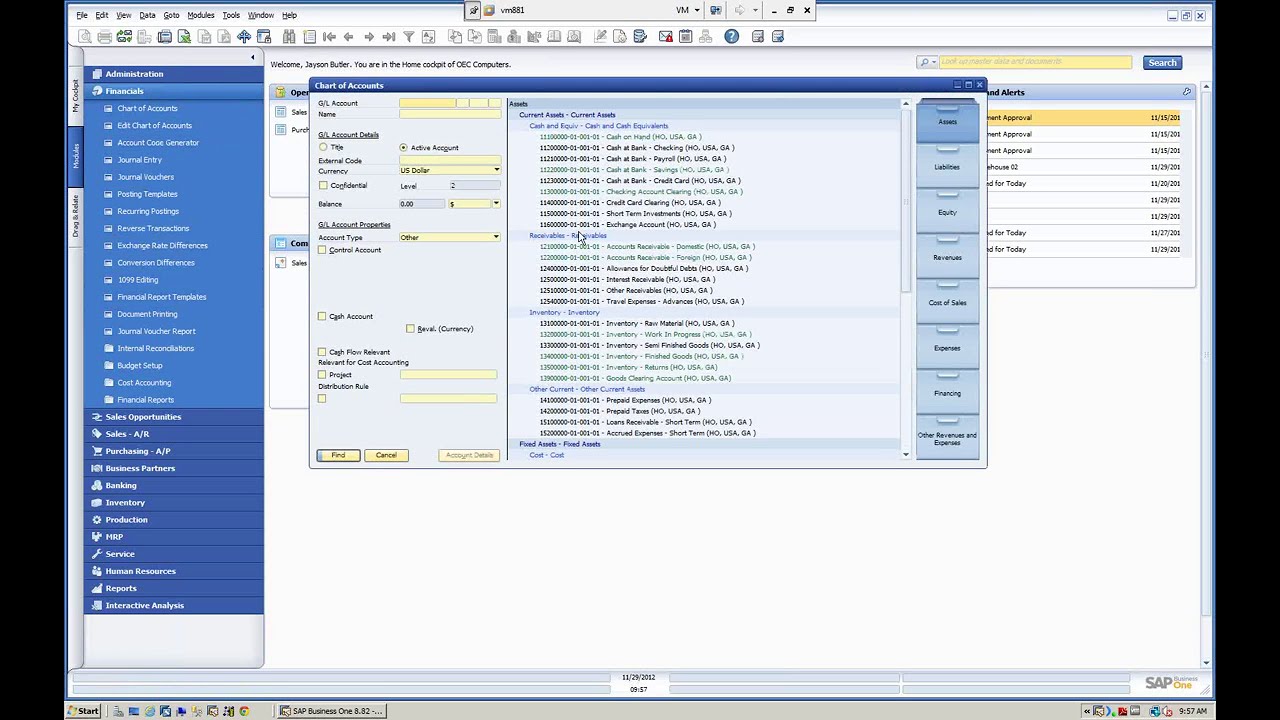Open the Account Type dropdown
This screenshot has height=720, width=1280.
tap(496, 238)
